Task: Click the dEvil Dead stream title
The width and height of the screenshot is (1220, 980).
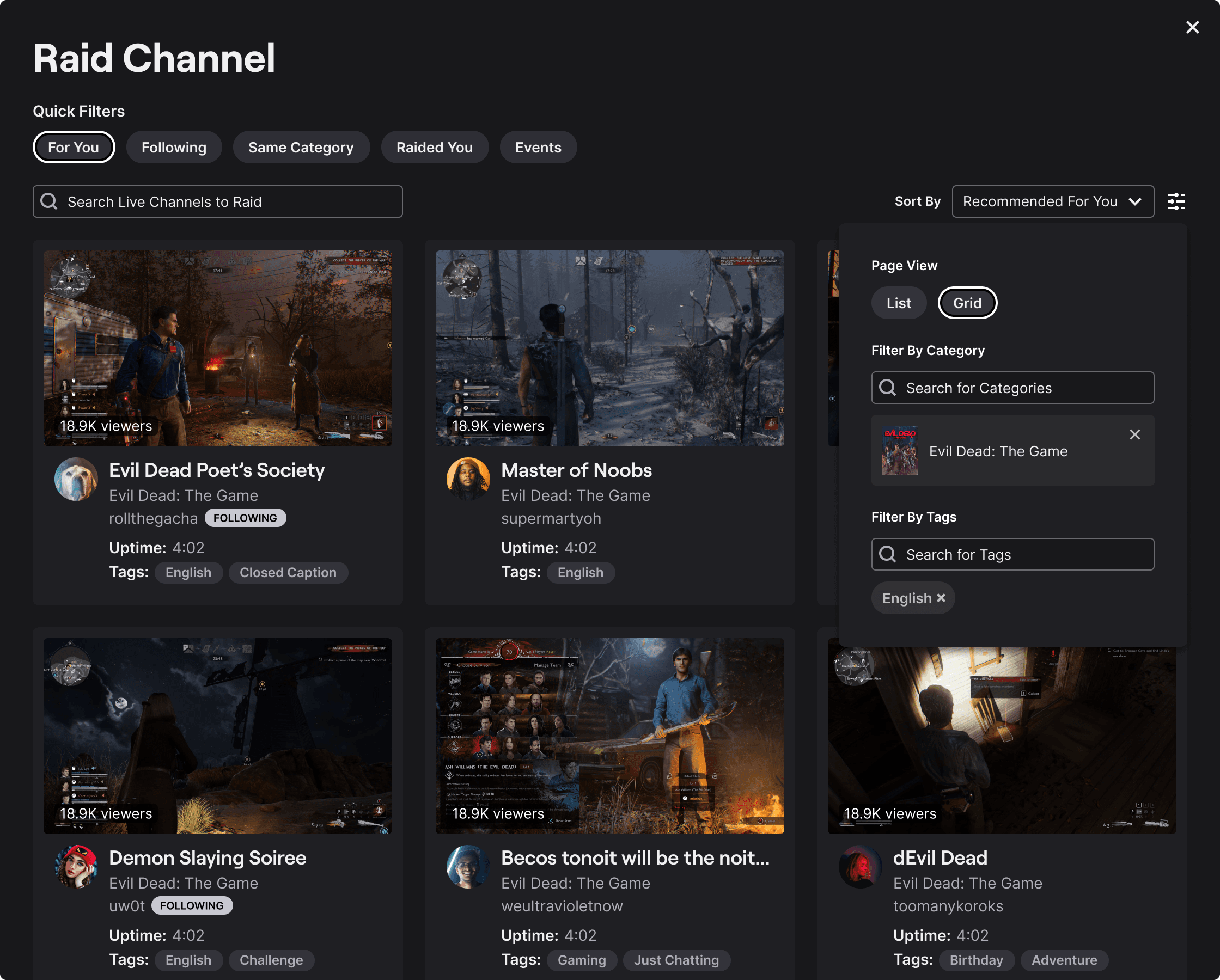Action: [940, 857]
